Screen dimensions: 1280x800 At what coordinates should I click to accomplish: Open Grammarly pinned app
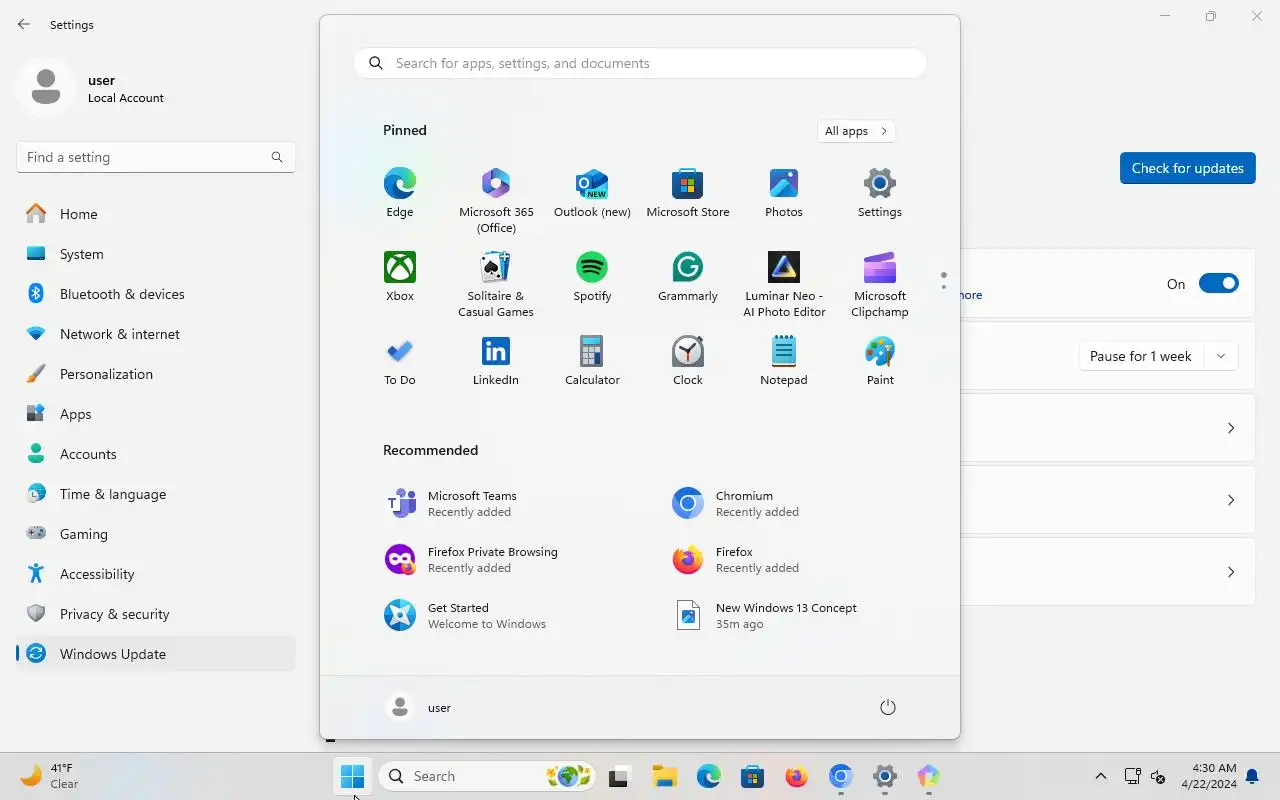tap(688, 277)
